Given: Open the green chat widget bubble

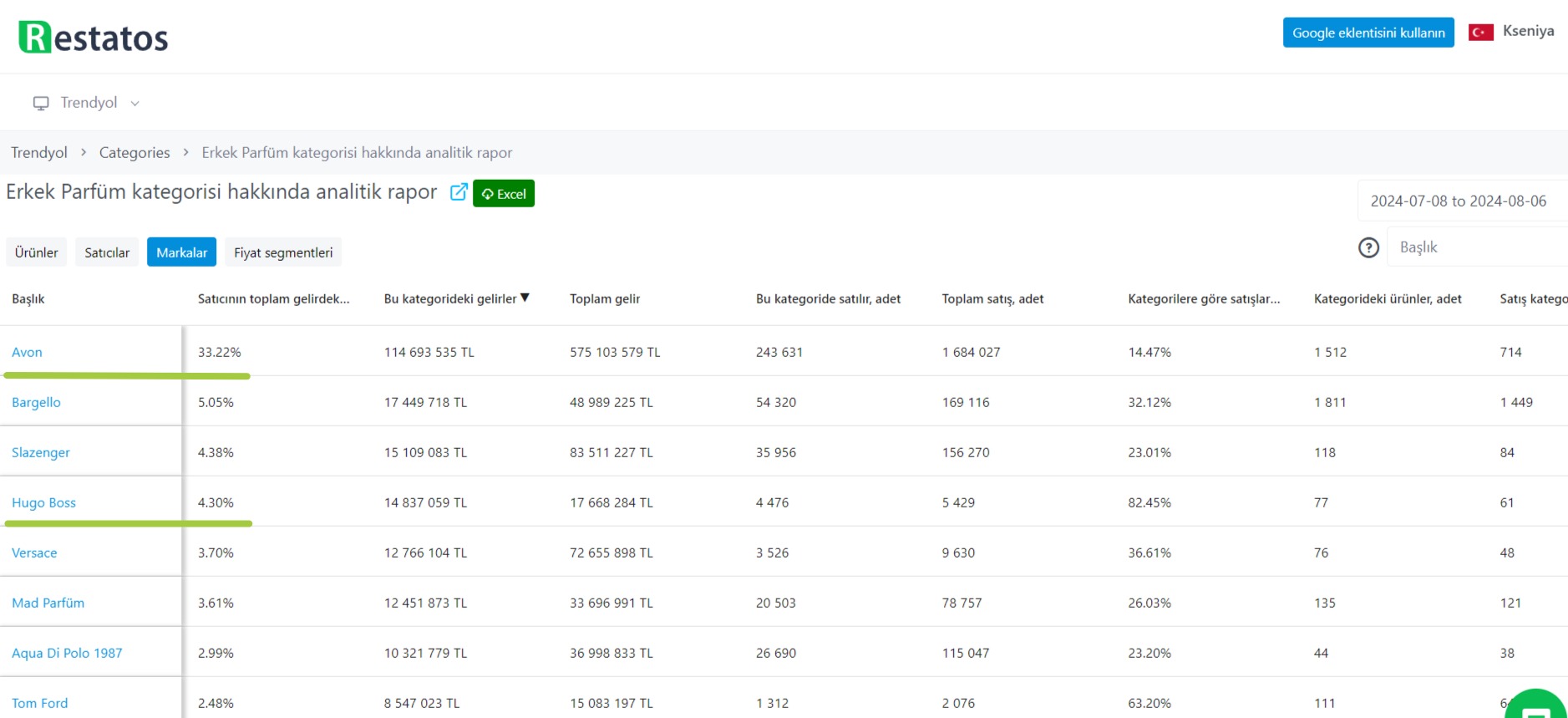Looking at the screenshot, I should click(1536, 706).
